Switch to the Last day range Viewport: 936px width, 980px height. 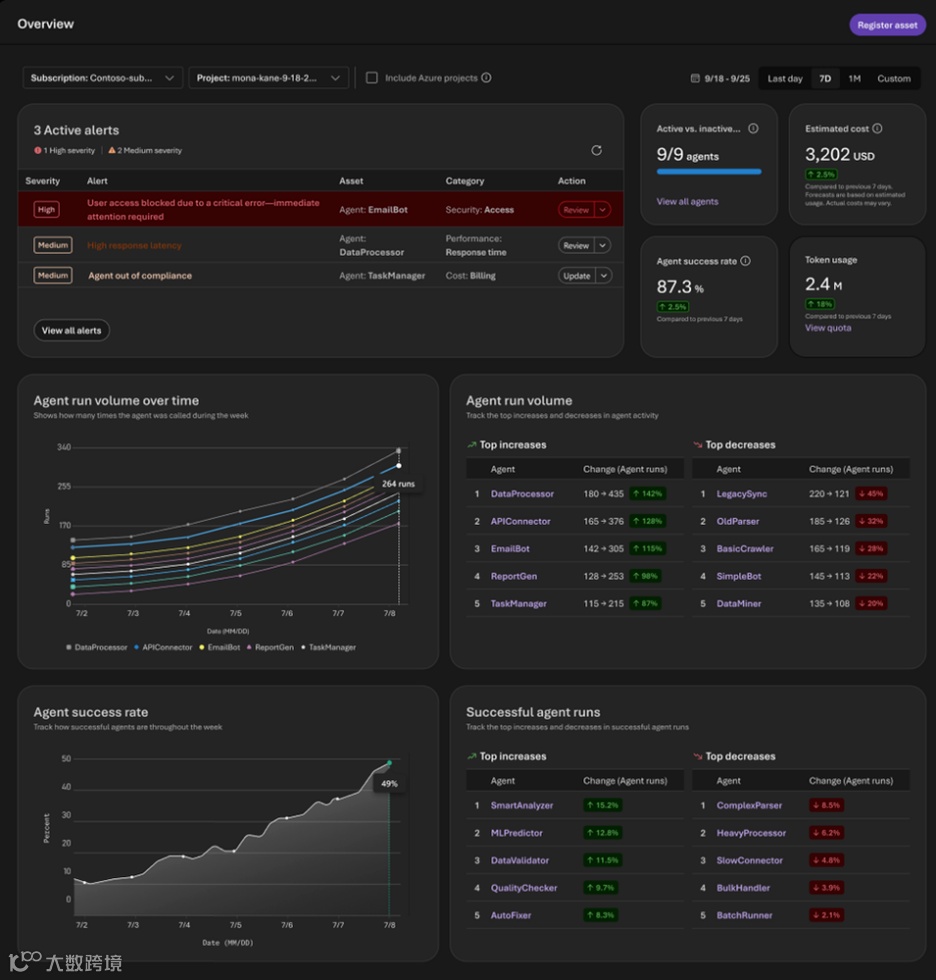tap(785, 79)
